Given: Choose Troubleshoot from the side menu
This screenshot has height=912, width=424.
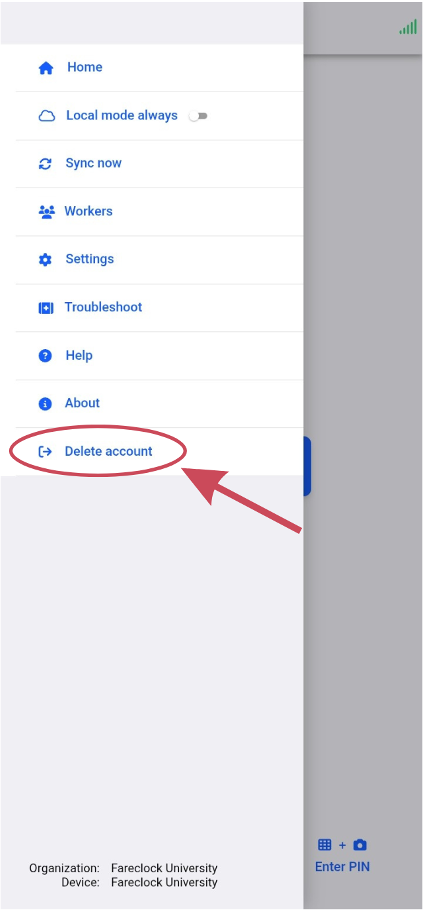Looking at the screenshot, I should [159, 308].
